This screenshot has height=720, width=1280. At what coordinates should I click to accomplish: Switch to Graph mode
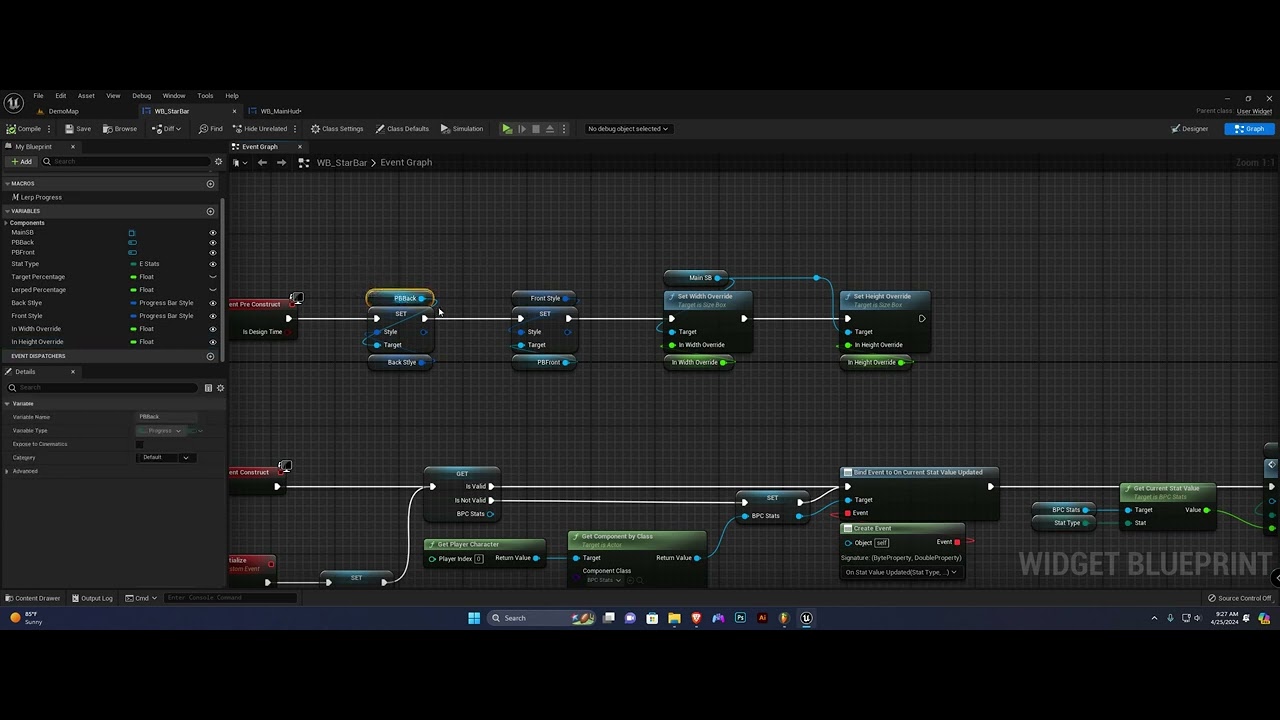[1250, 129]
